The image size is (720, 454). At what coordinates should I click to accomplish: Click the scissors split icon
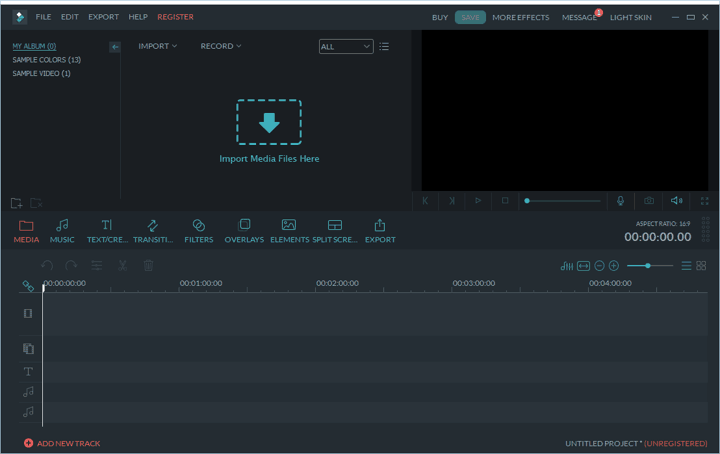pyautogui.click(x=122, y=265)
